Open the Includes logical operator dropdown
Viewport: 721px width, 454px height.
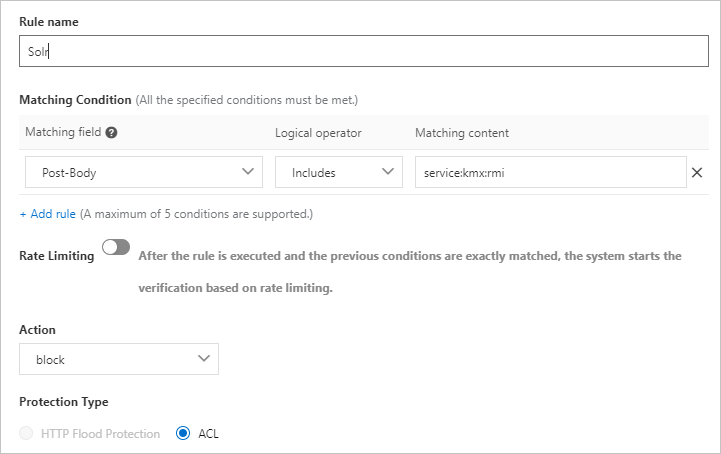[338, 172]
